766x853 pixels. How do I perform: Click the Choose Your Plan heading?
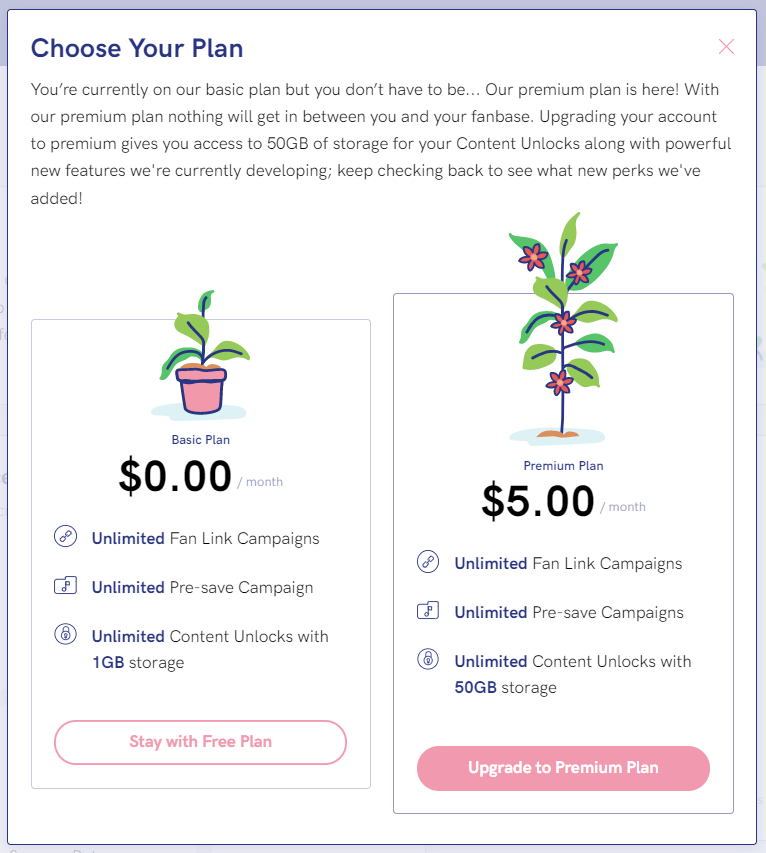click(137, 48)
